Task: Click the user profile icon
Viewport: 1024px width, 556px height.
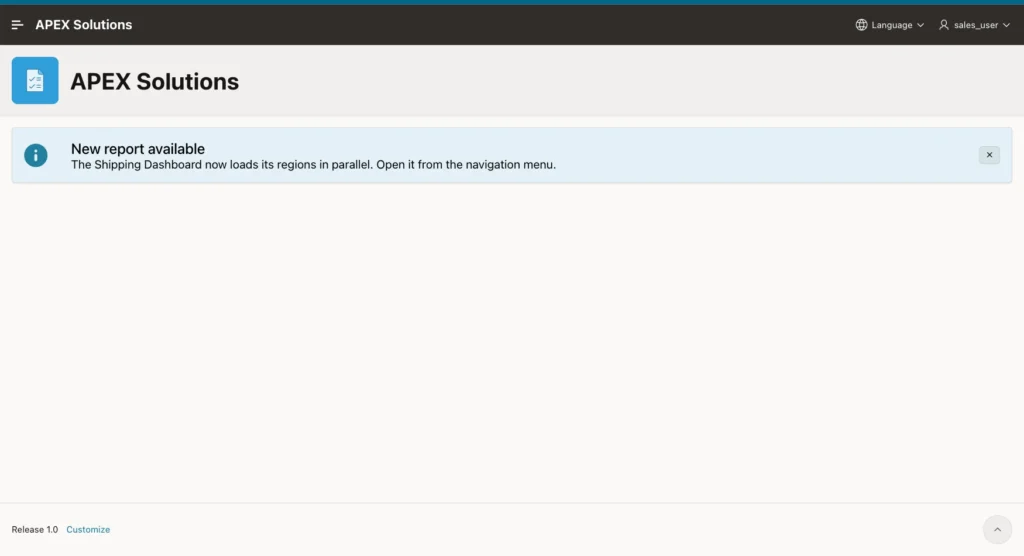Action: point(944,25)
